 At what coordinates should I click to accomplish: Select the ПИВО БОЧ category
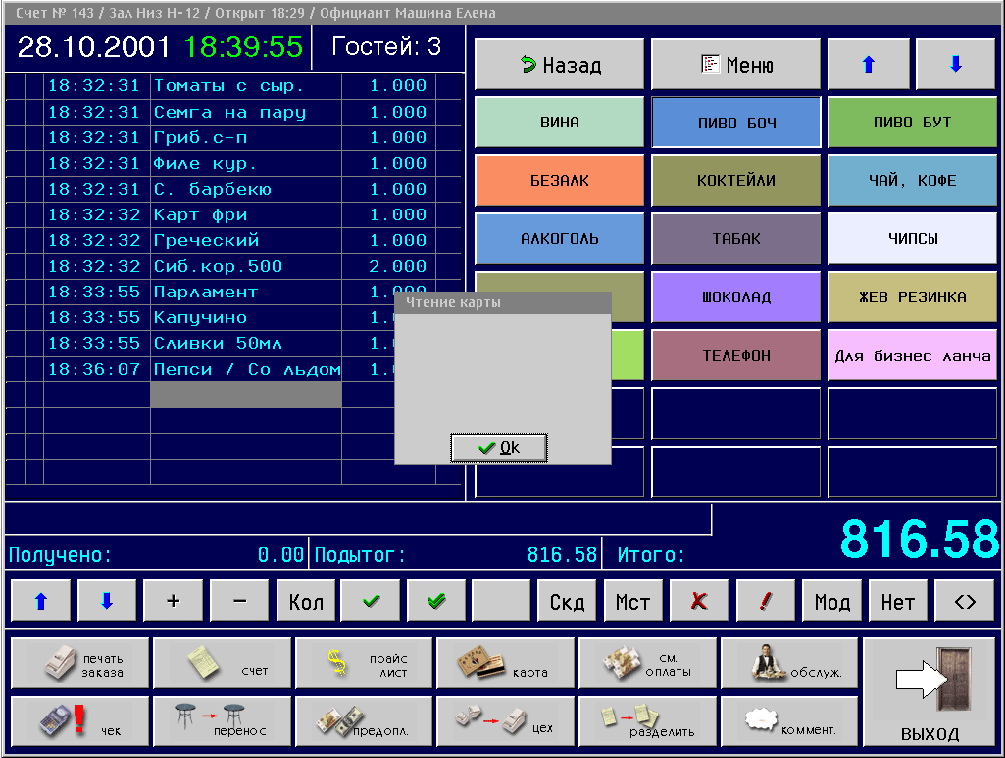coord(736,122)
